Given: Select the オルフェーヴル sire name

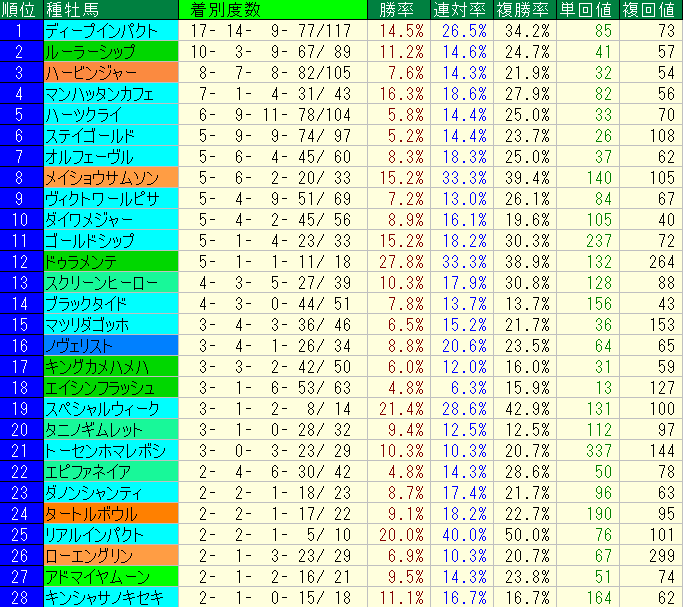Looking at the screenshot, I should [x=111, y=156].
